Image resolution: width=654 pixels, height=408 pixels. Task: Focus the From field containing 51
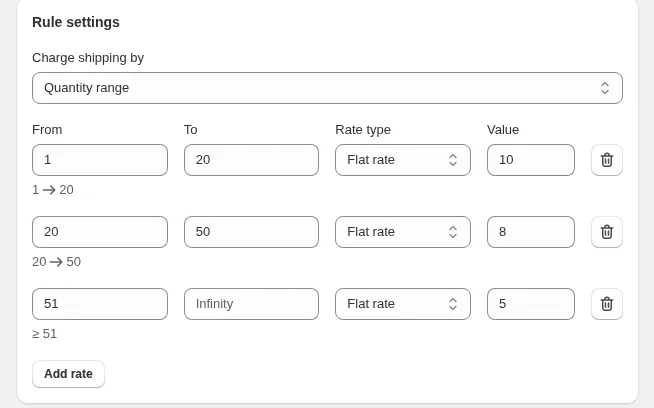(100, 304)
